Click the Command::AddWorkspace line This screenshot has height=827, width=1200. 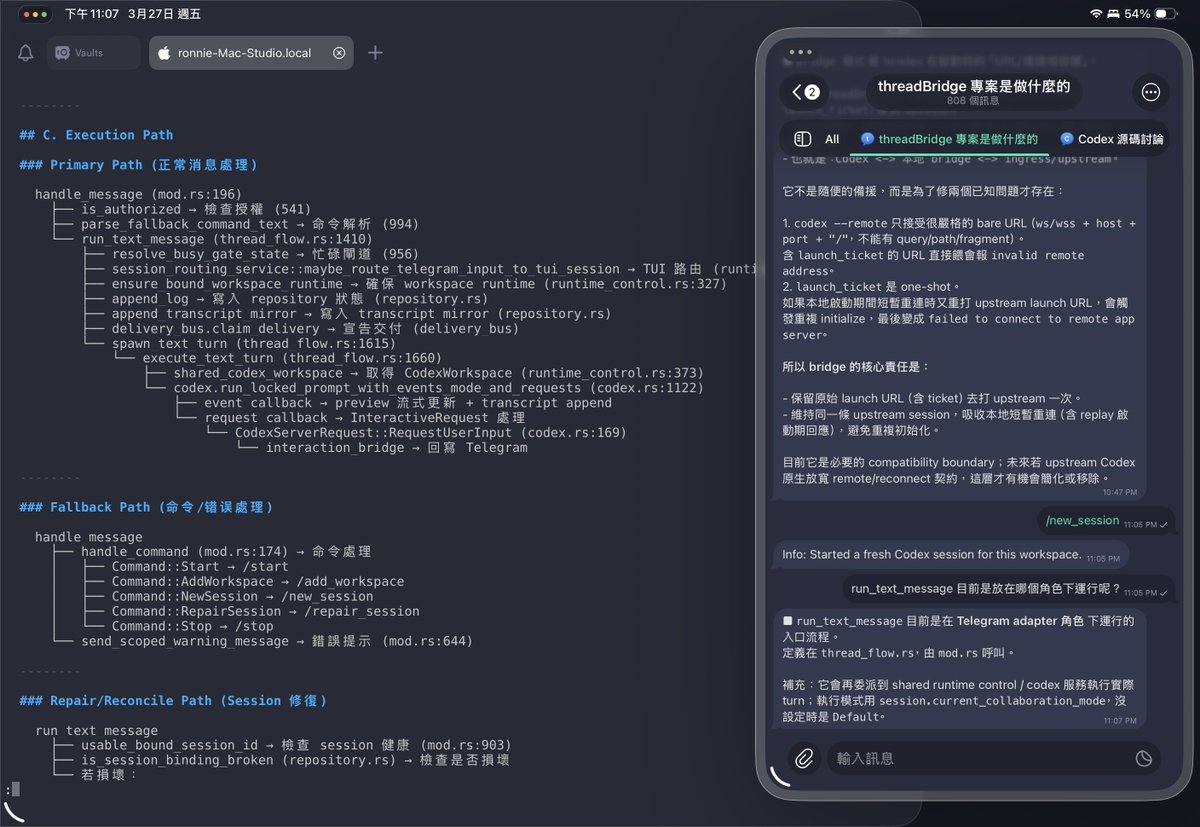258,581
